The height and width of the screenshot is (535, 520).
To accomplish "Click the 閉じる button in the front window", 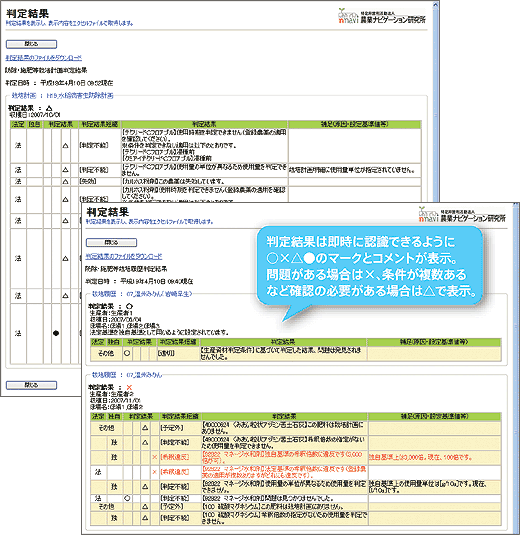I will point(111,243).
